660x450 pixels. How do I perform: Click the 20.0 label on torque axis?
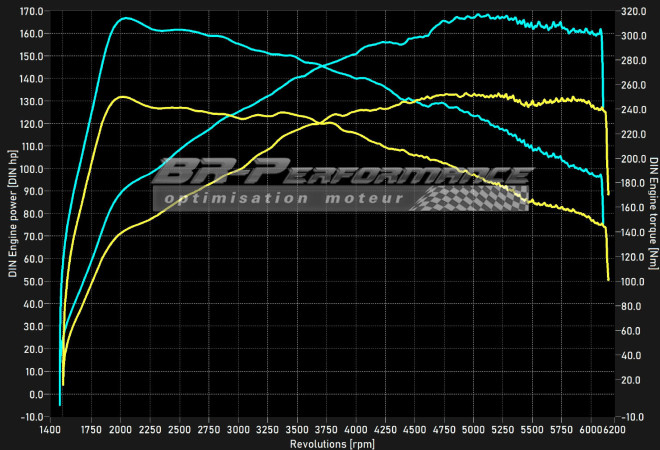coord(632,380)
